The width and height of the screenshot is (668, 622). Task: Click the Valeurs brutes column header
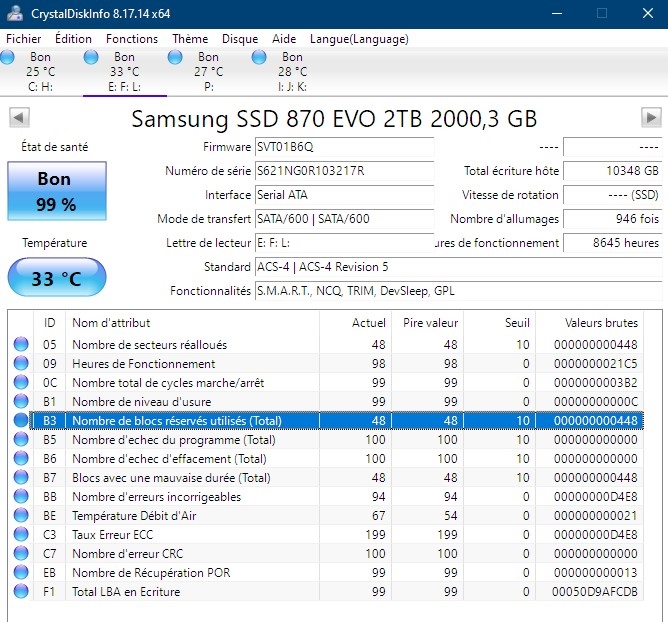click(590, 323)
